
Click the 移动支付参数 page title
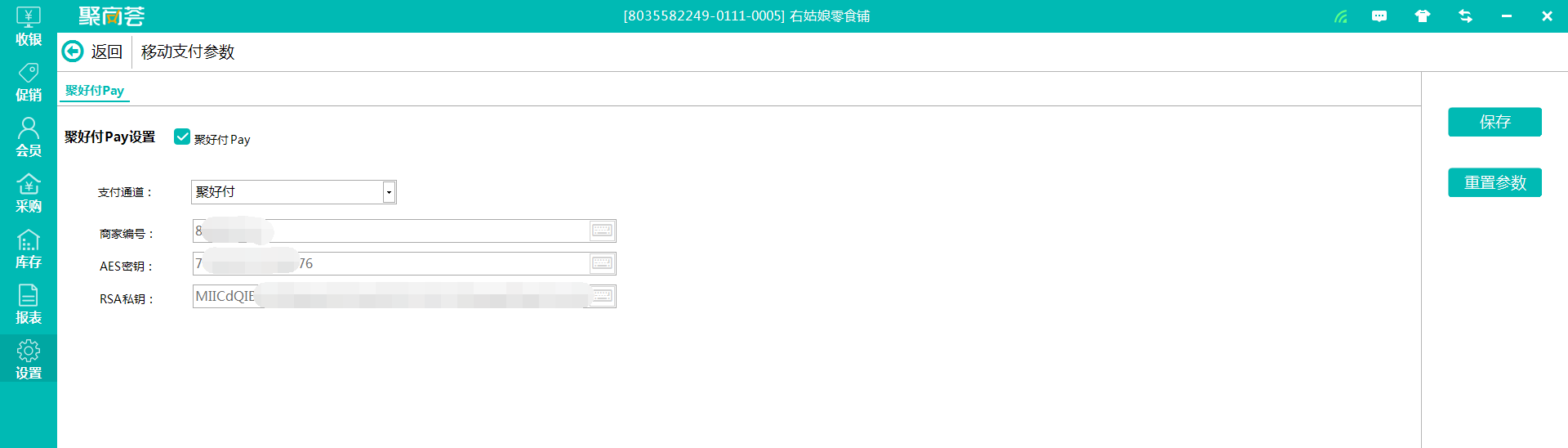[x=188, y=52]
